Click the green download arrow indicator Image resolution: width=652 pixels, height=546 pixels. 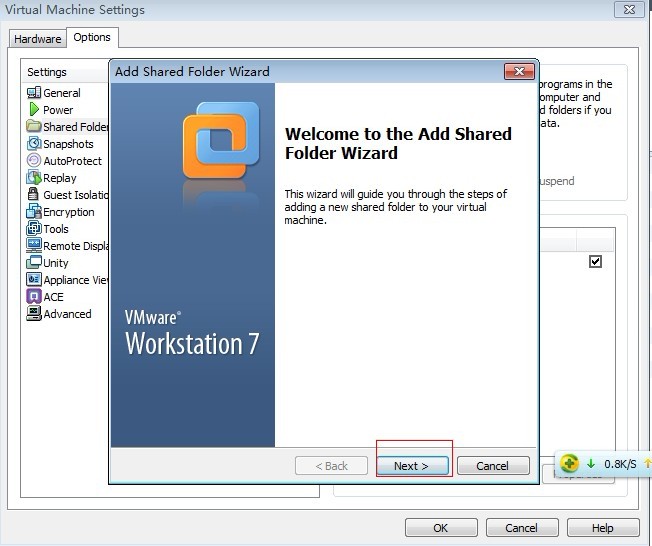591,464
